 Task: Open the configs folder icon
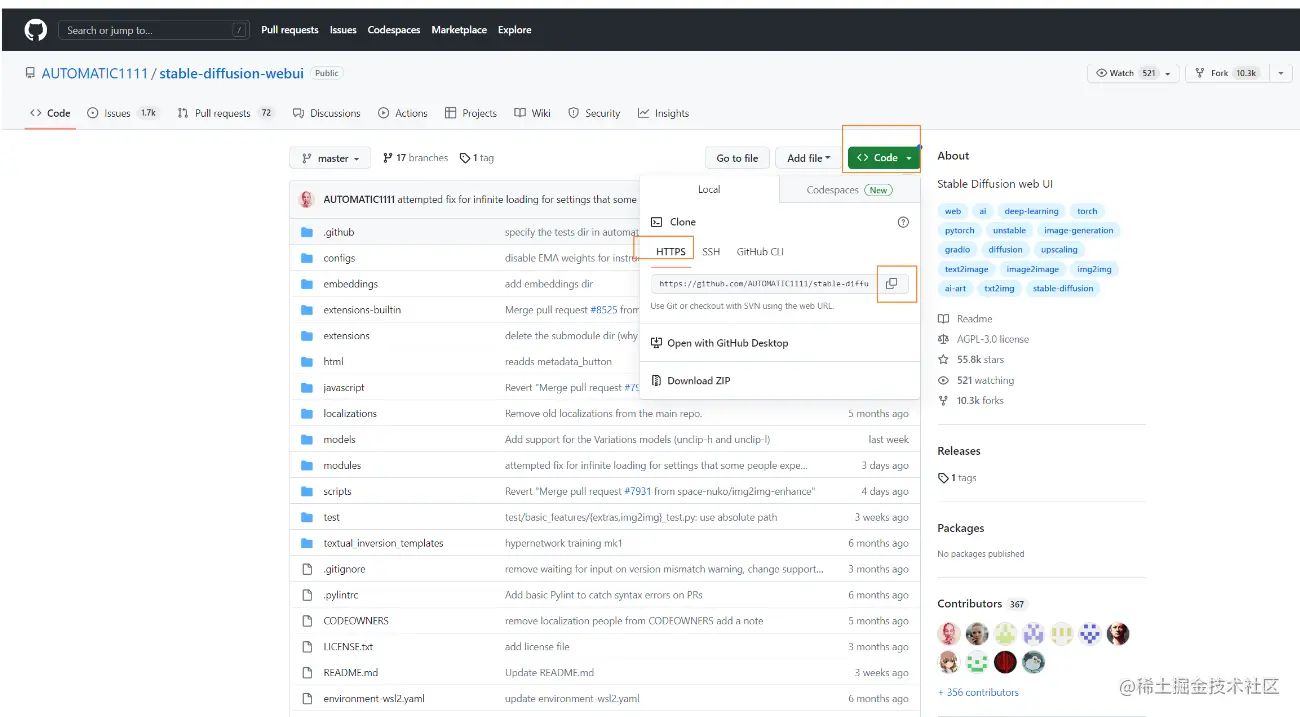coord(307,258)
